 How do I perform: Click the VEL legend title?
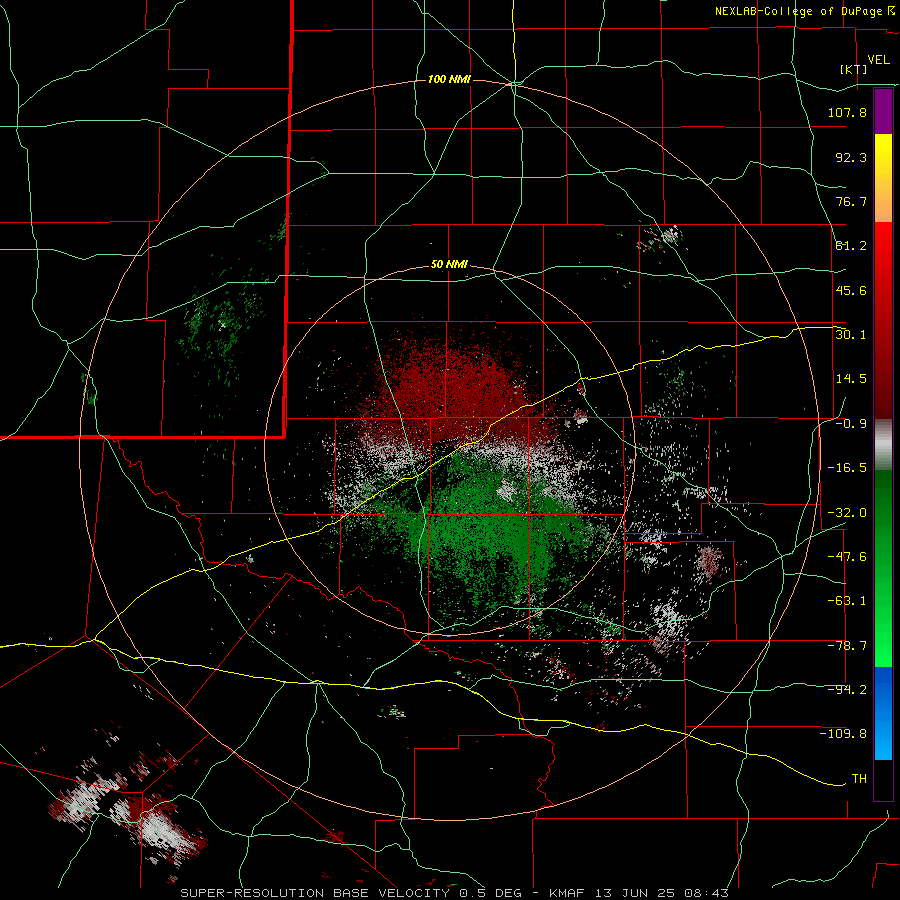[878, 60]
